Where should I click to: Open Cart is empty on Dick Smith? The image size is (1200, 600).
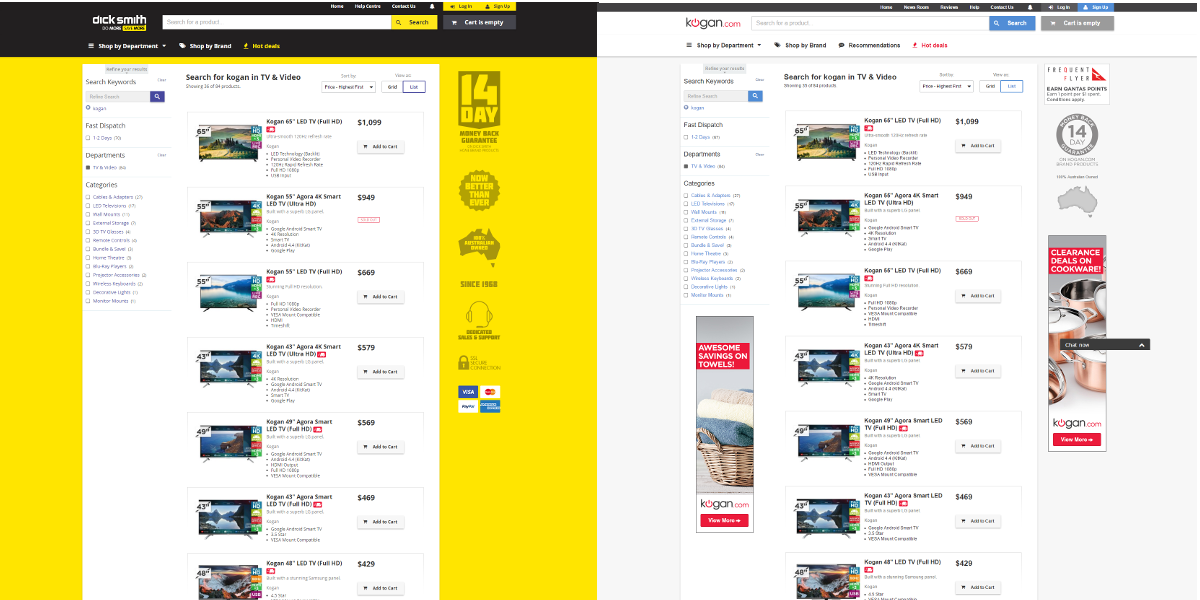coord(480,22)
